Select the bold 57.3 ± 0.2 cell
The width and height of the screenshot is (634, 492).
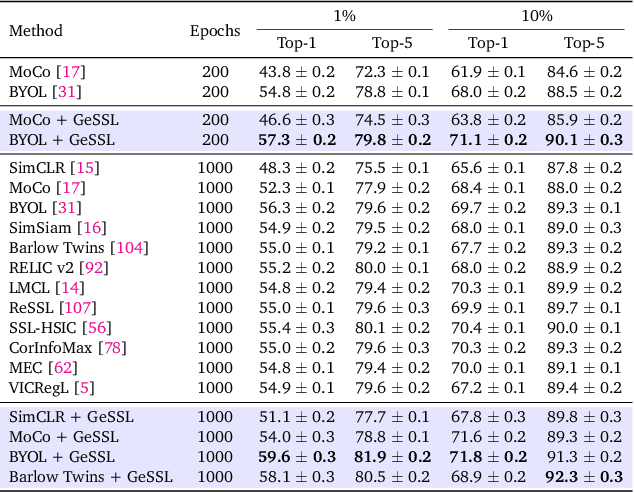tap(296, 139)
